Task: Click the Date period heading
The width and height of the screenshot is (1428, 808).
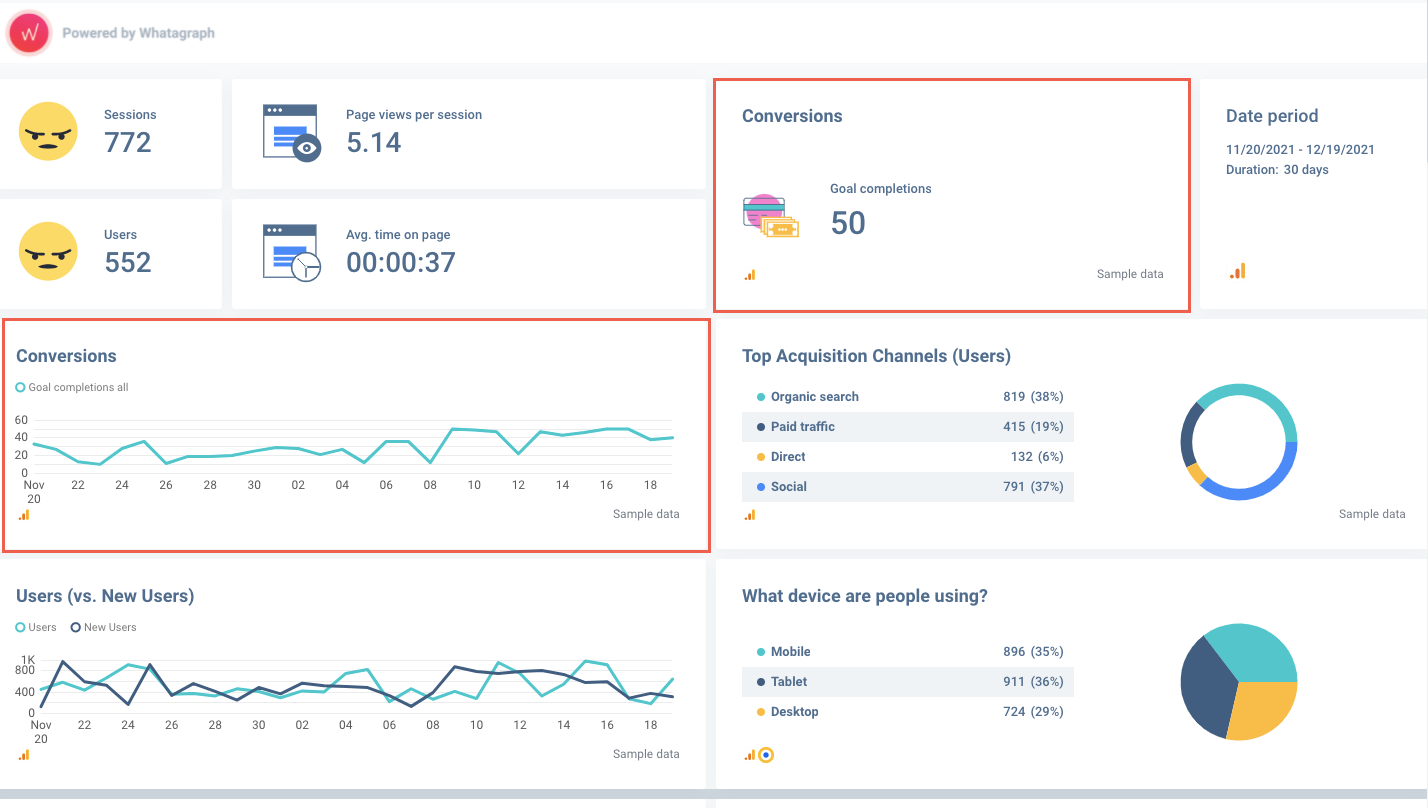Action: (x=1272, y=116)
